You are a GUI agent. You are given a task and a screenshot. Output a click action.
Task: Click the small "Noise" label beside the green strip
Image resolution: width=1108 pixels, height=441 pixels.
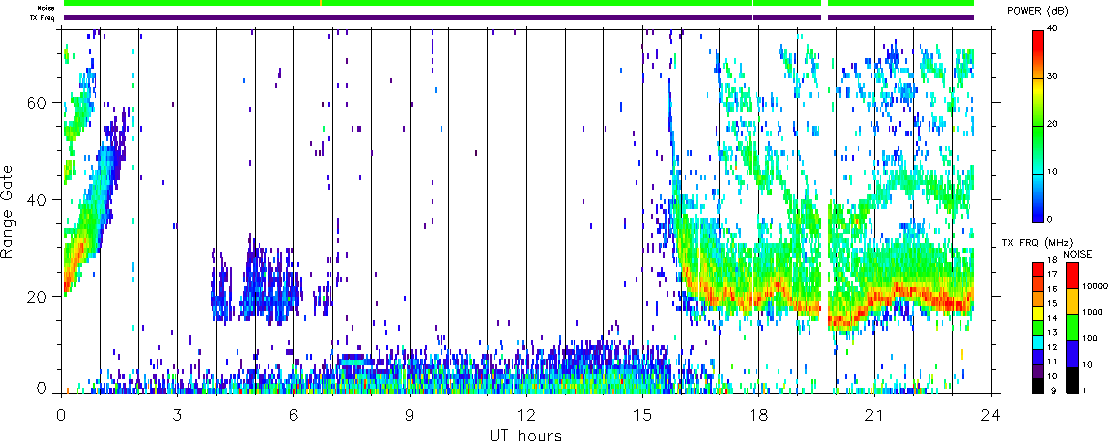coord(44,8)
